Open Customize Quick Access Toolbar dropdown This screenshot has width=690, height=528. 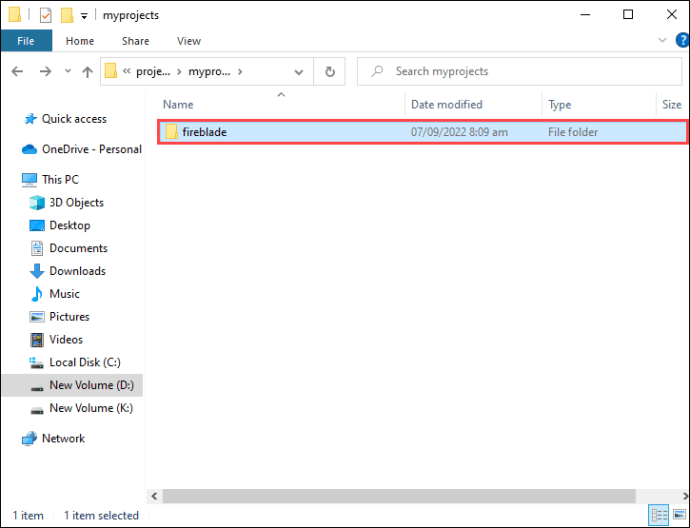tap(86, 15)
